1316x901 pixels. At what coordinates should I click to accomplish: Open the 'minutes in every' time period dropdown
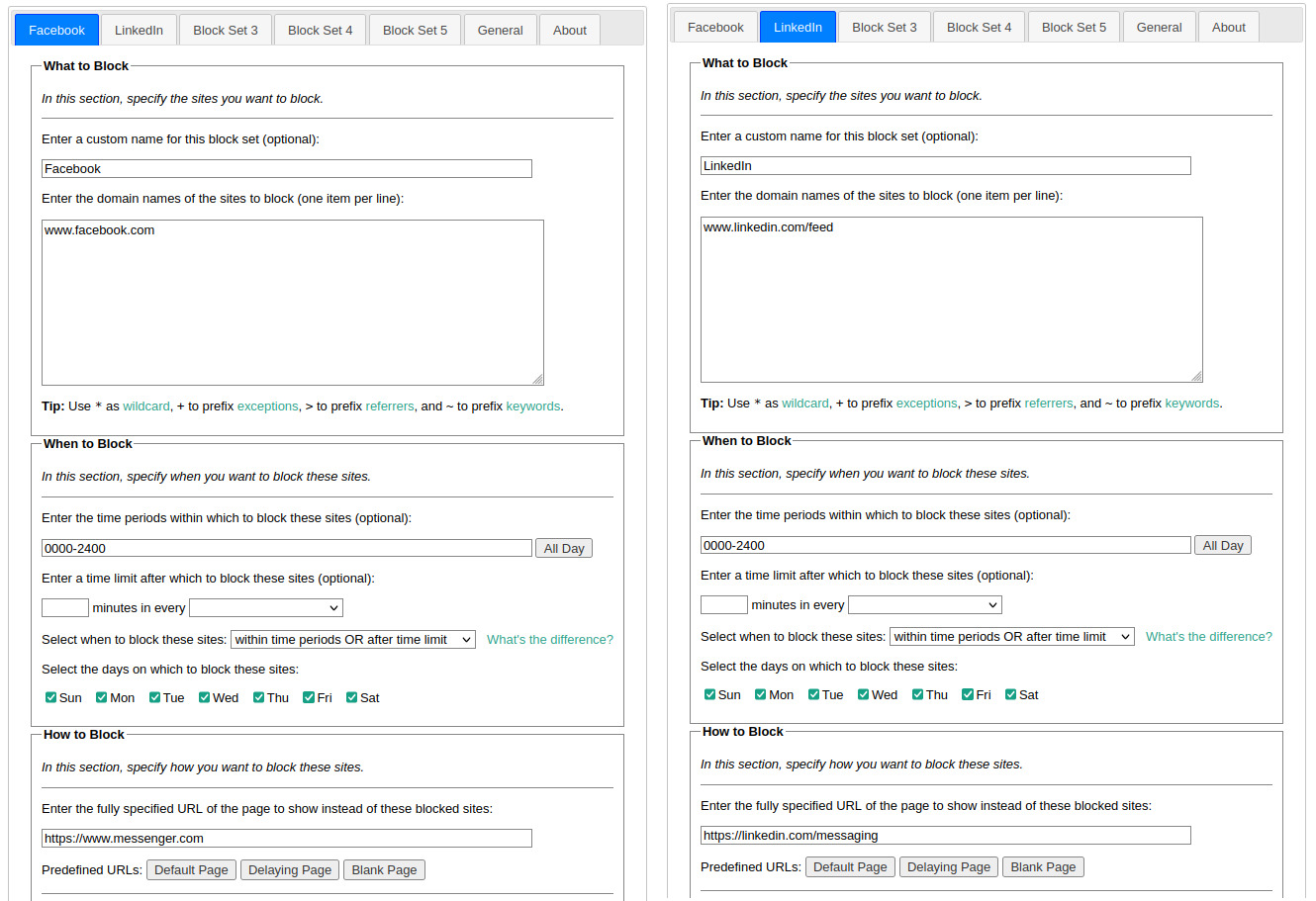[x=266, y=607]
